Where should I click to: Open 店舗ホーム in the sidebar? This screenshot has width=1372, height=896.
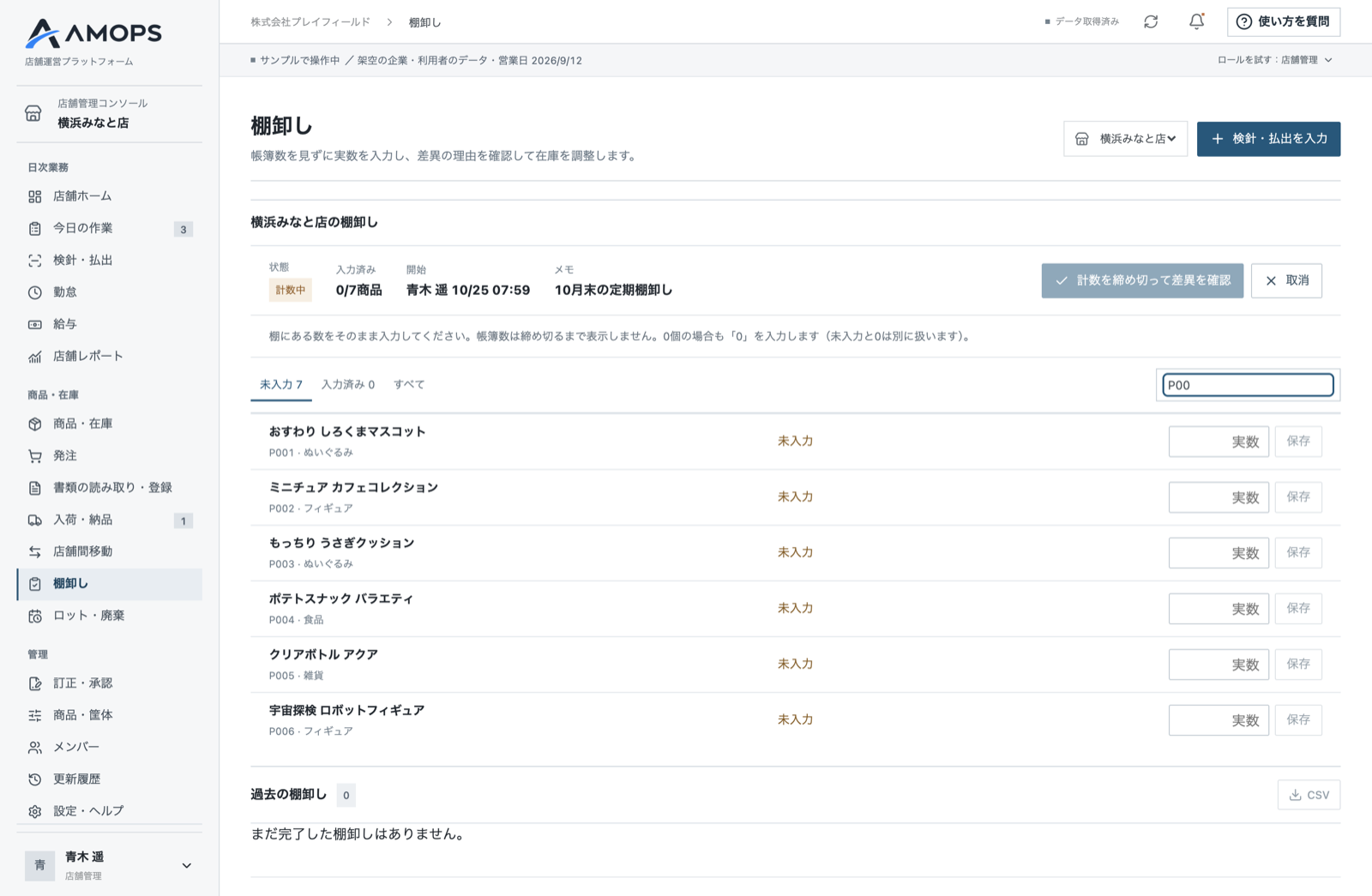pyautogui.click(x=110, y=196)
